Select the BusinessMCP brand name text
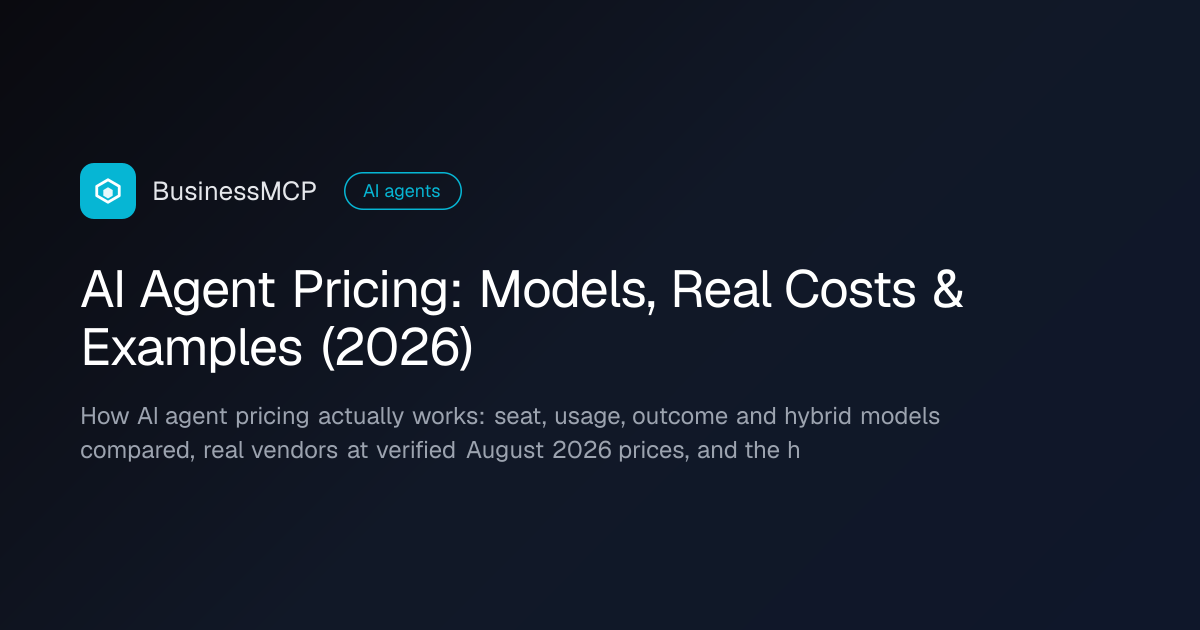Screen dimensions: 1200x630 234,191
